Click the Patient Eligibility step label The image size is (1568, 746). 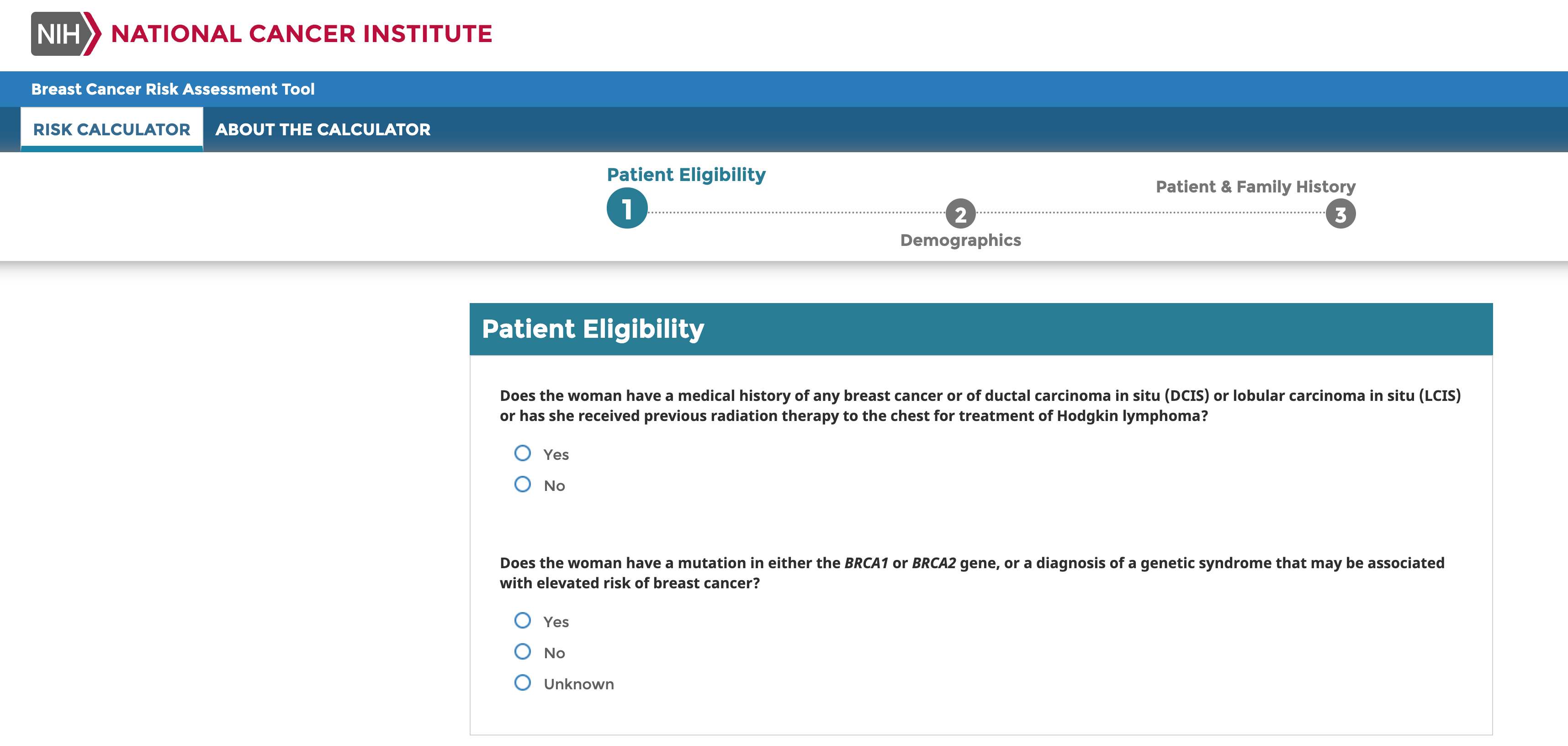686,175
